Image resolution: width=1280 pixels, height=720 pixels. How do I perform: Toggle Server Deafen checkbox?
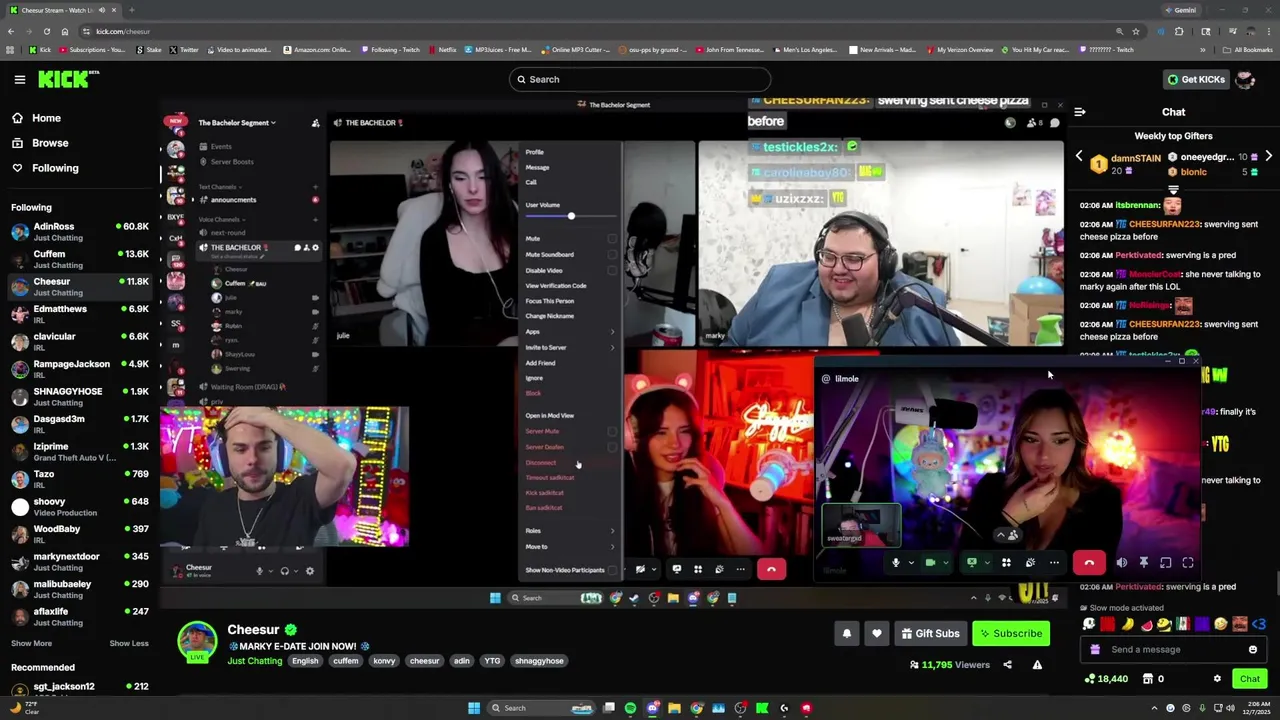click(613, 447)
